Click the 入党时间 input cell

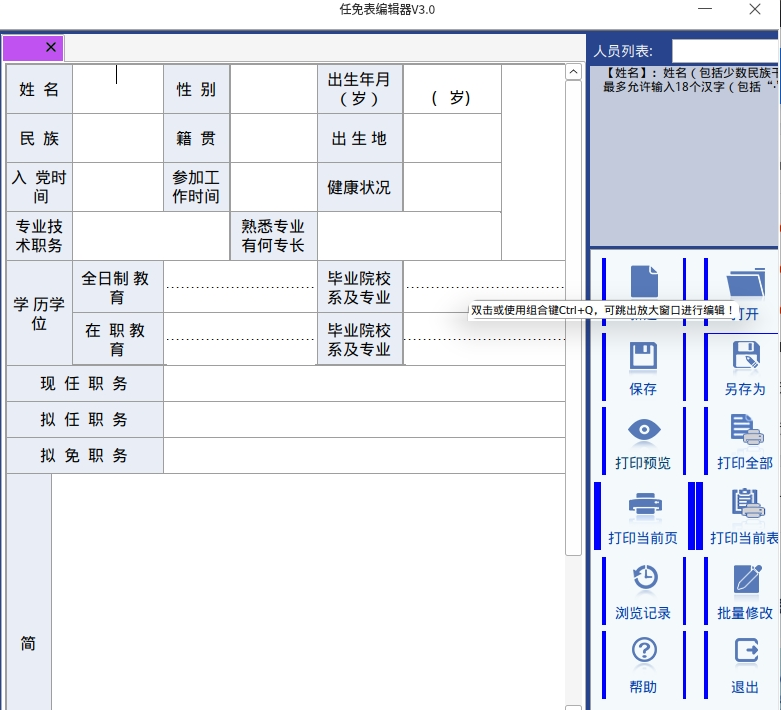coord(118,187)
